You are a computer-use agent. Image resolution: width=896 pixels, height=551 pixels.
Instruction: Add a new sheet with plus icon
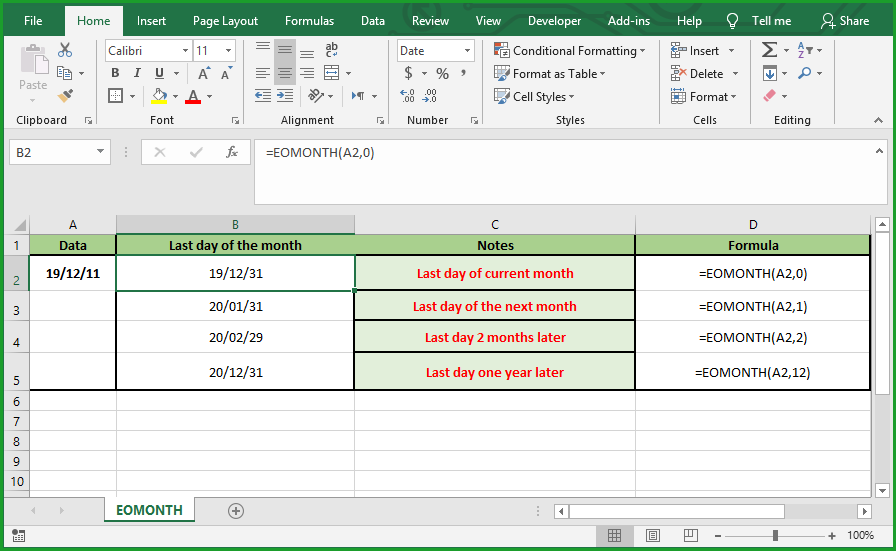236,510
